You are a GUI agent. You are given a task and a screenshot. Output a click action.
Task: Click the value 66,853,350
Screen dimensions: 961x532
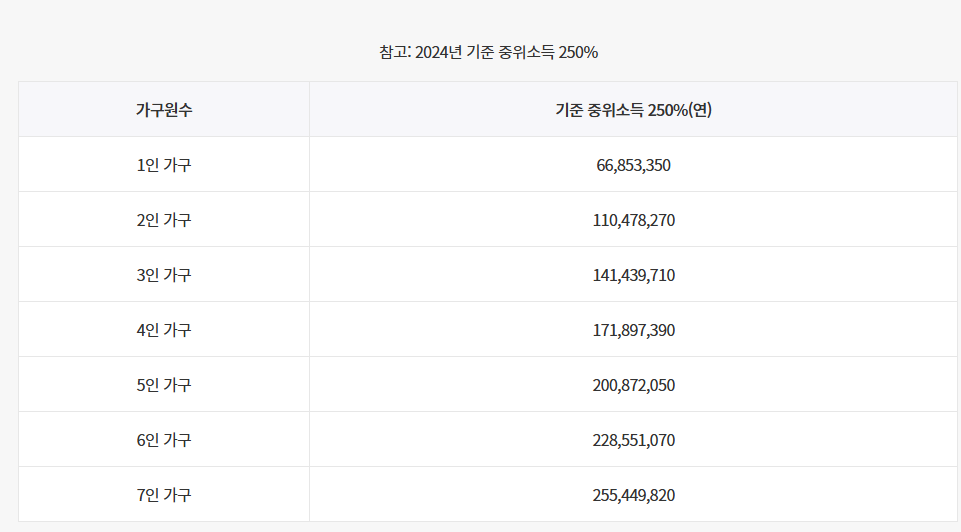coord(633,165)
